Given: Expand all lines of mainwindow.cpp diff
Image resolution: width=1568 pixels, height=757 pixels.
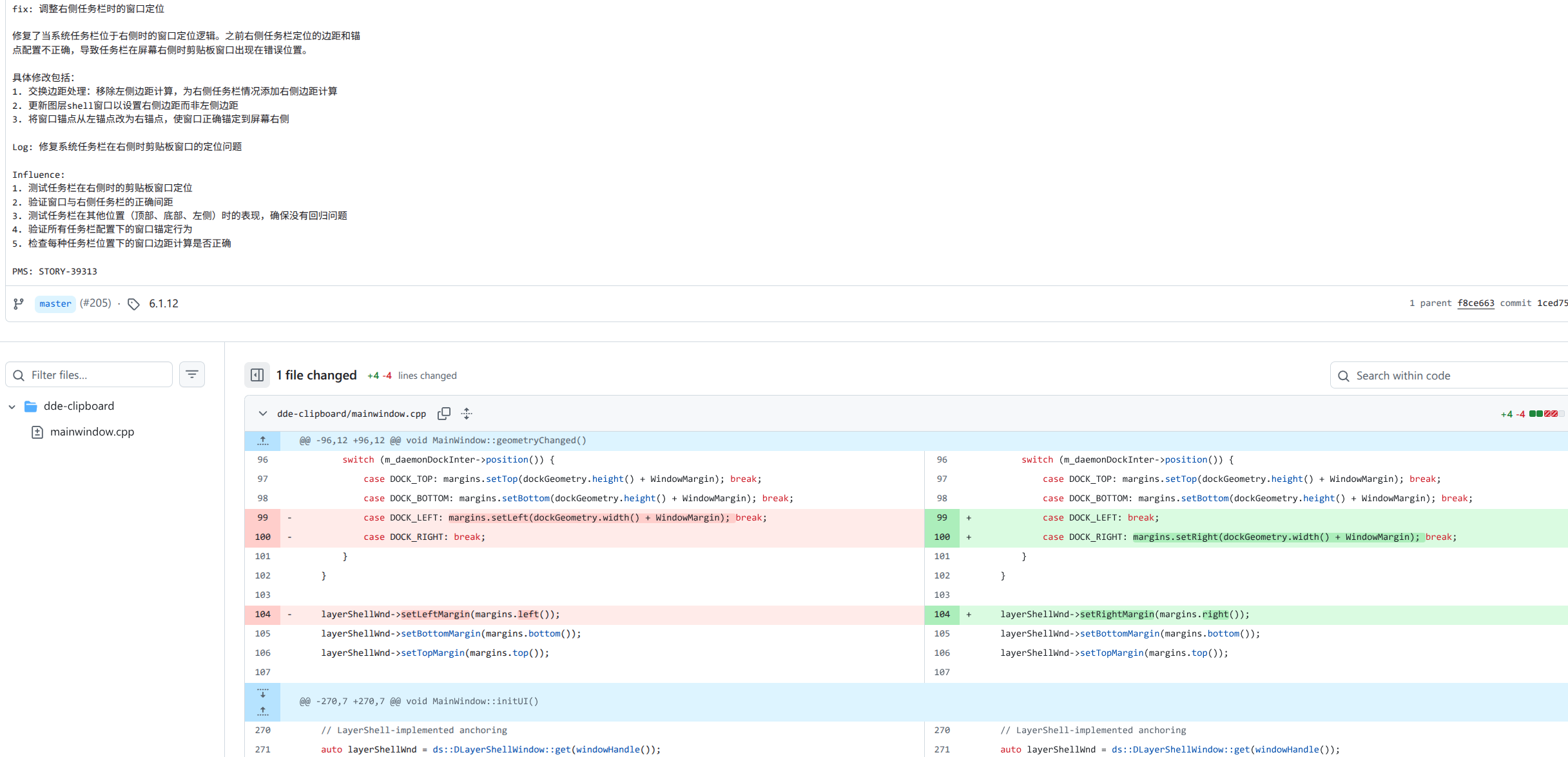Looking at the screenshot, I should click(467, 414).
